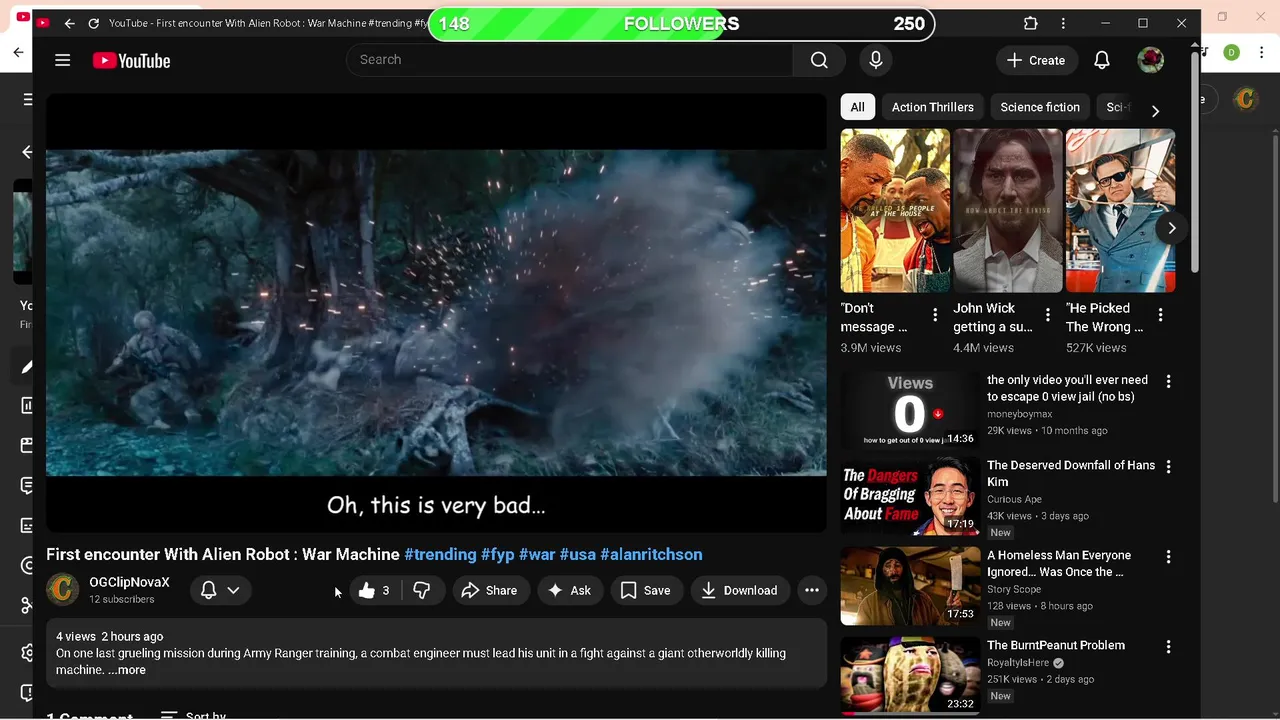Open subscription notification bell dropdown

coord(220,590)
